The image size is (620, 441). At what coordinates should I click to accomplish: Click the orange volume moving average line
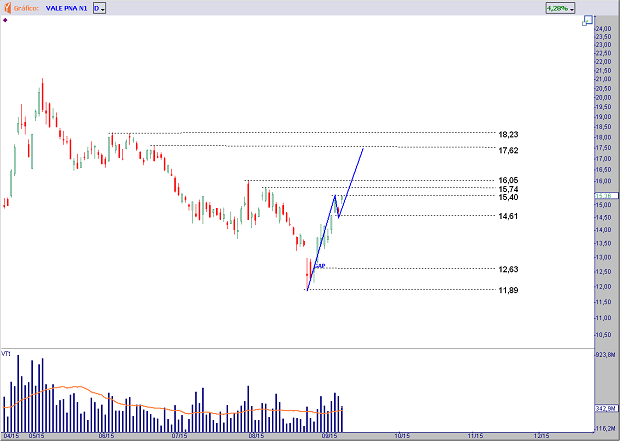(x=70, y=388)
